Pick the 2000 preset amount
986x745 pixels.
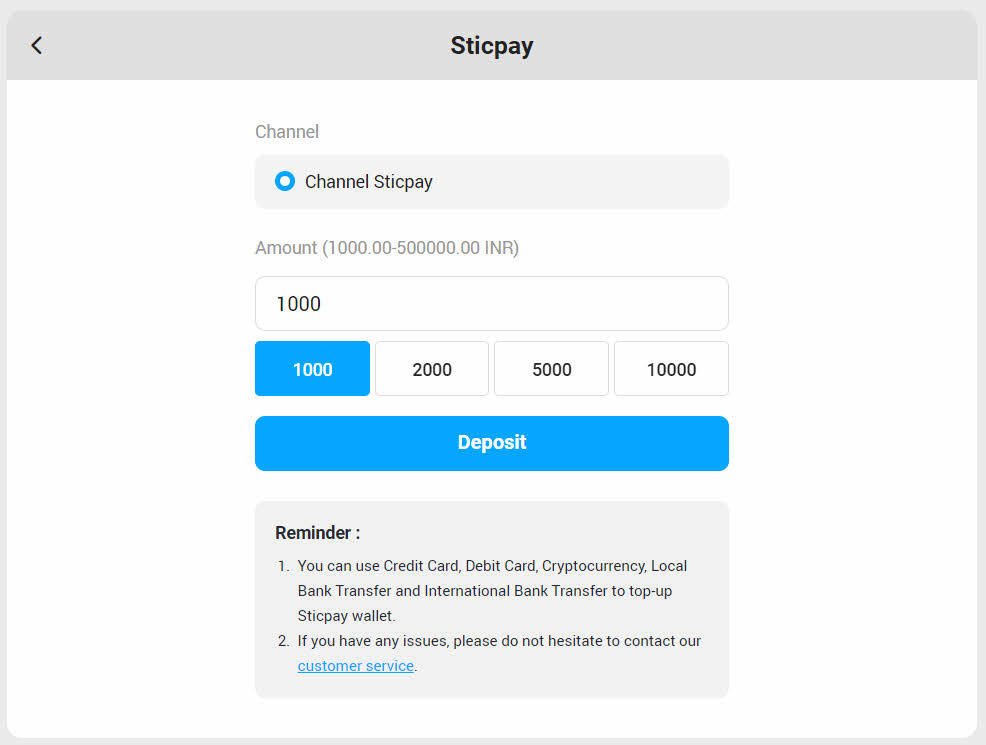coord(432,369)
